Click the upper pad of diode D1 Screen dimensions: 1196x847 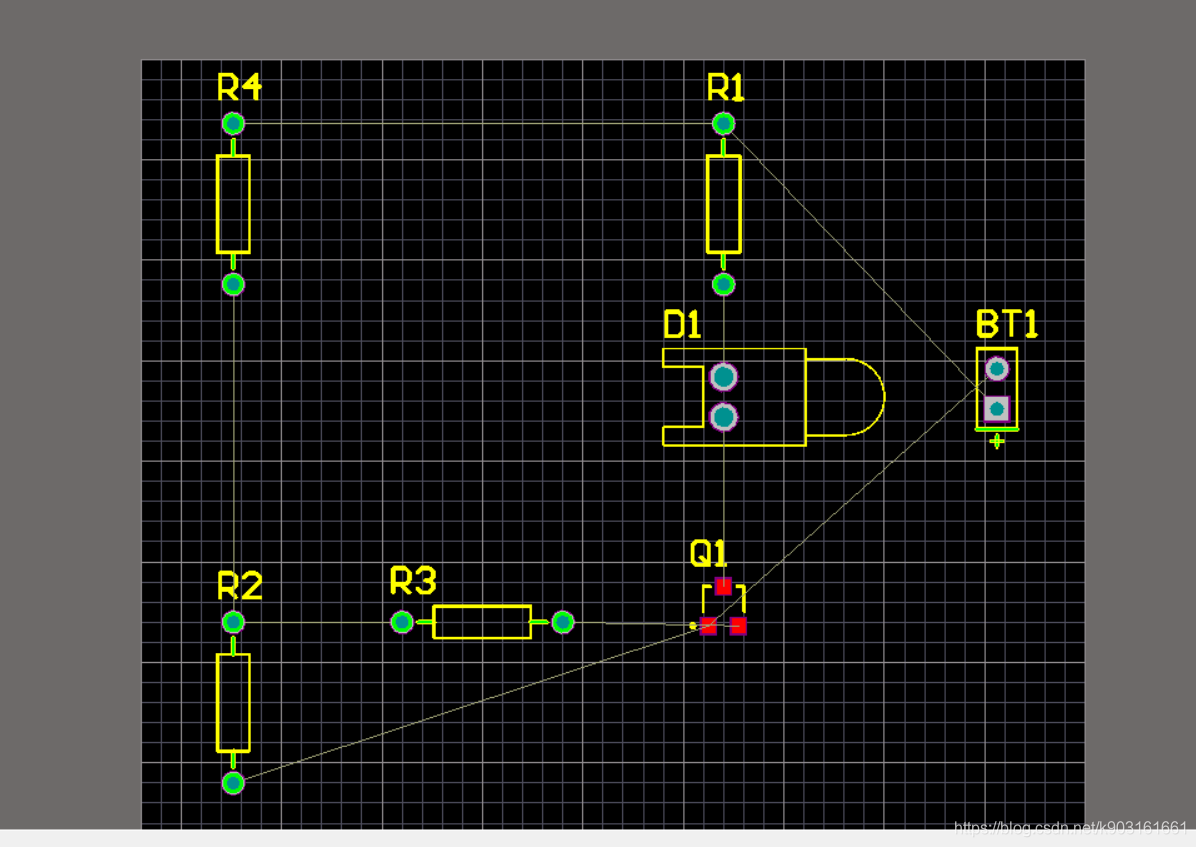click(x=723, y=377)
